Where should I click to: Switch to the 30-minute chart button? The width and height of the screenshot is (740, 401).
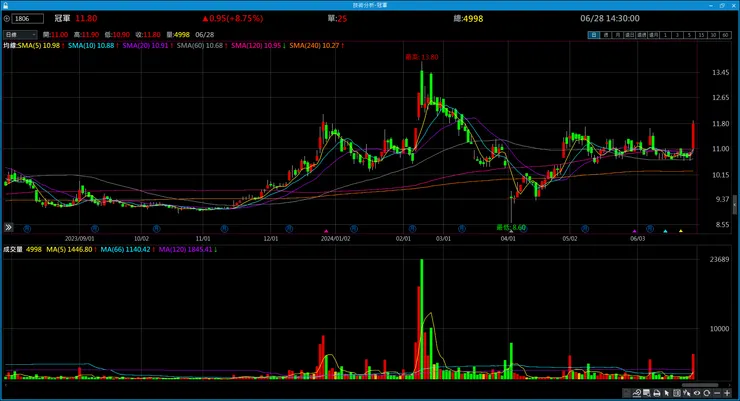pos(714,35)
